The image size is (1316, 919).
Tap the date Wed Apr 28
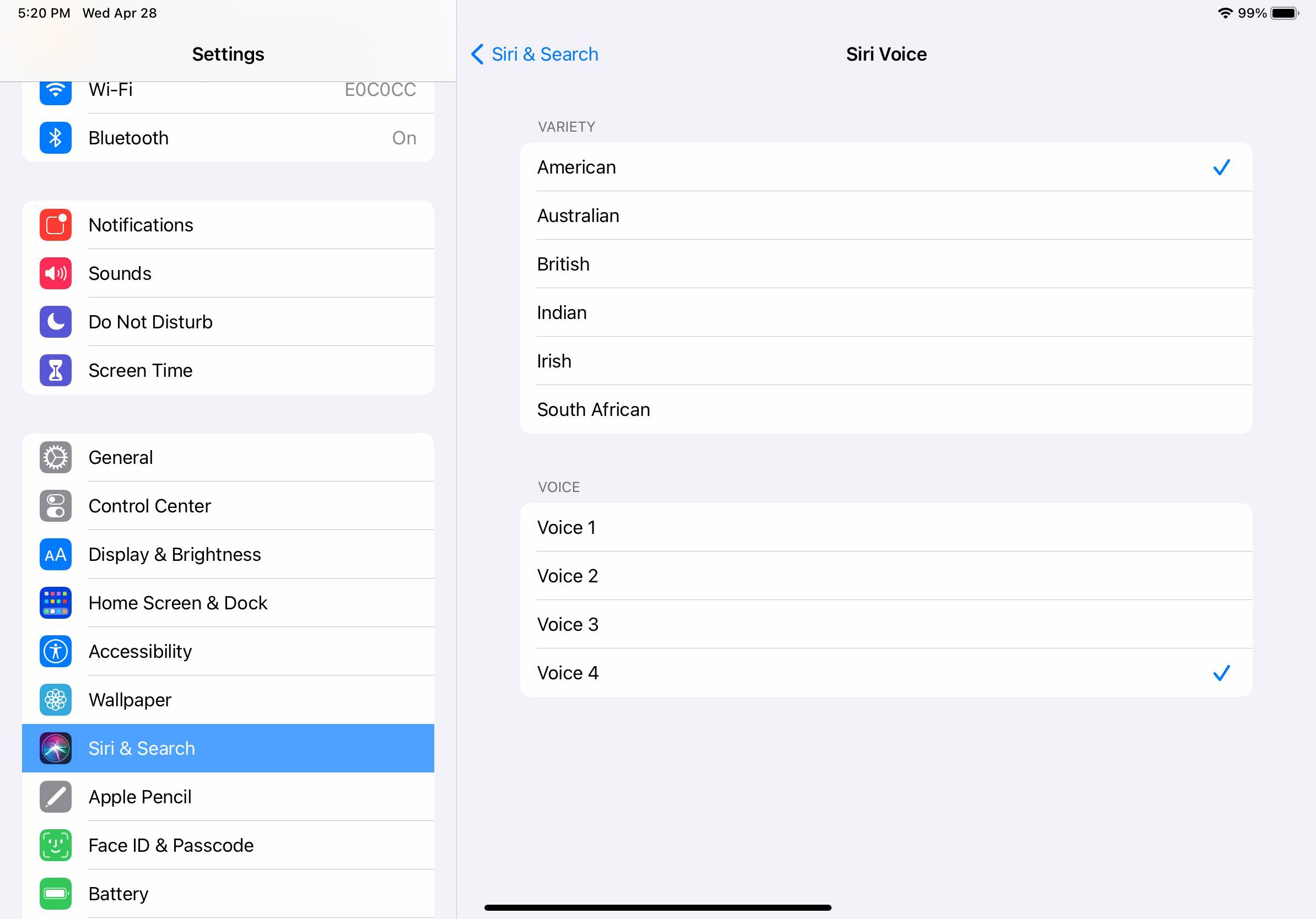[x=120, y=13]
